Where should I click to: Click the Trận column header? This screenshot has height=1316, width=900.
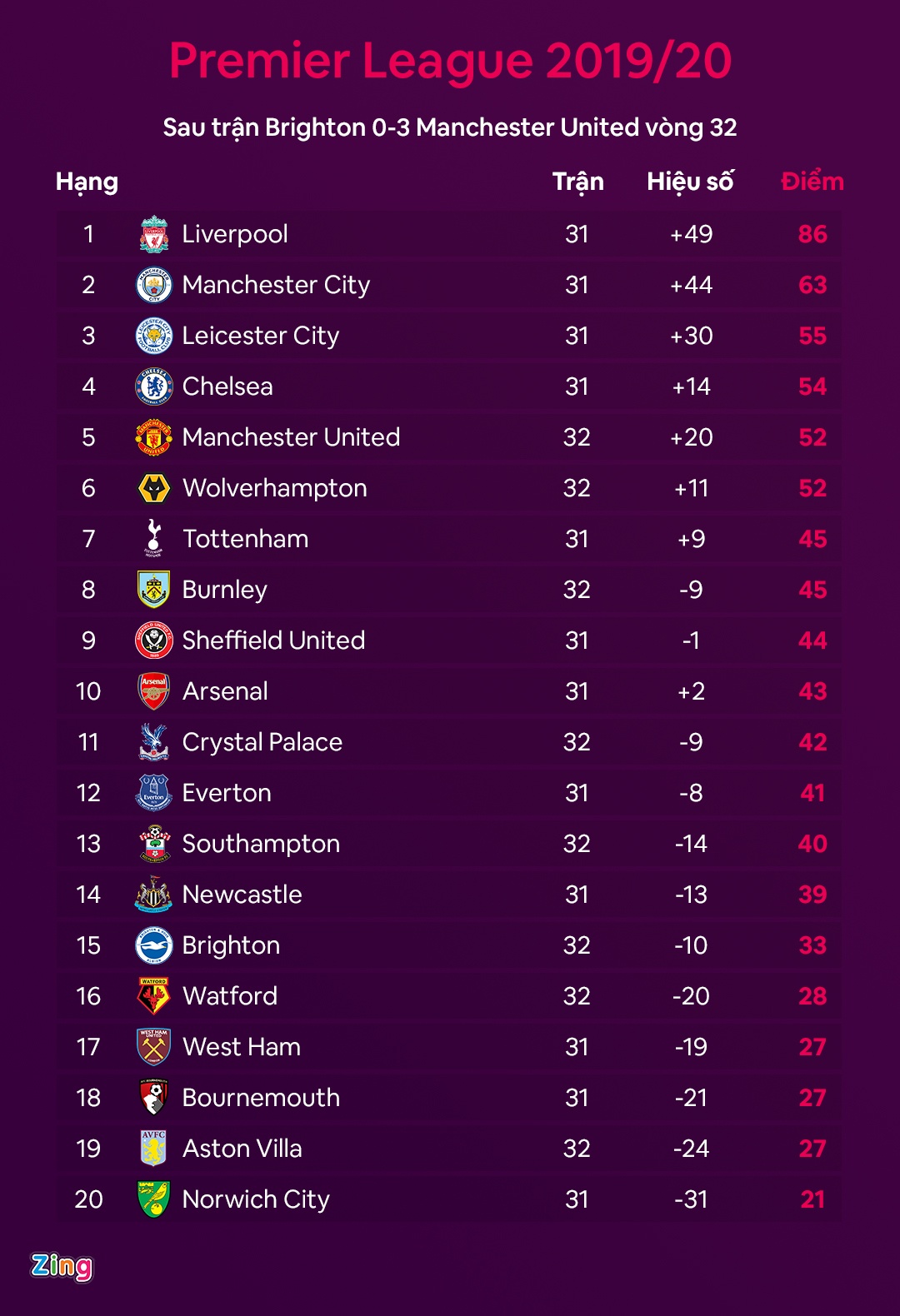pyautogui.click(x=577, y=182)
